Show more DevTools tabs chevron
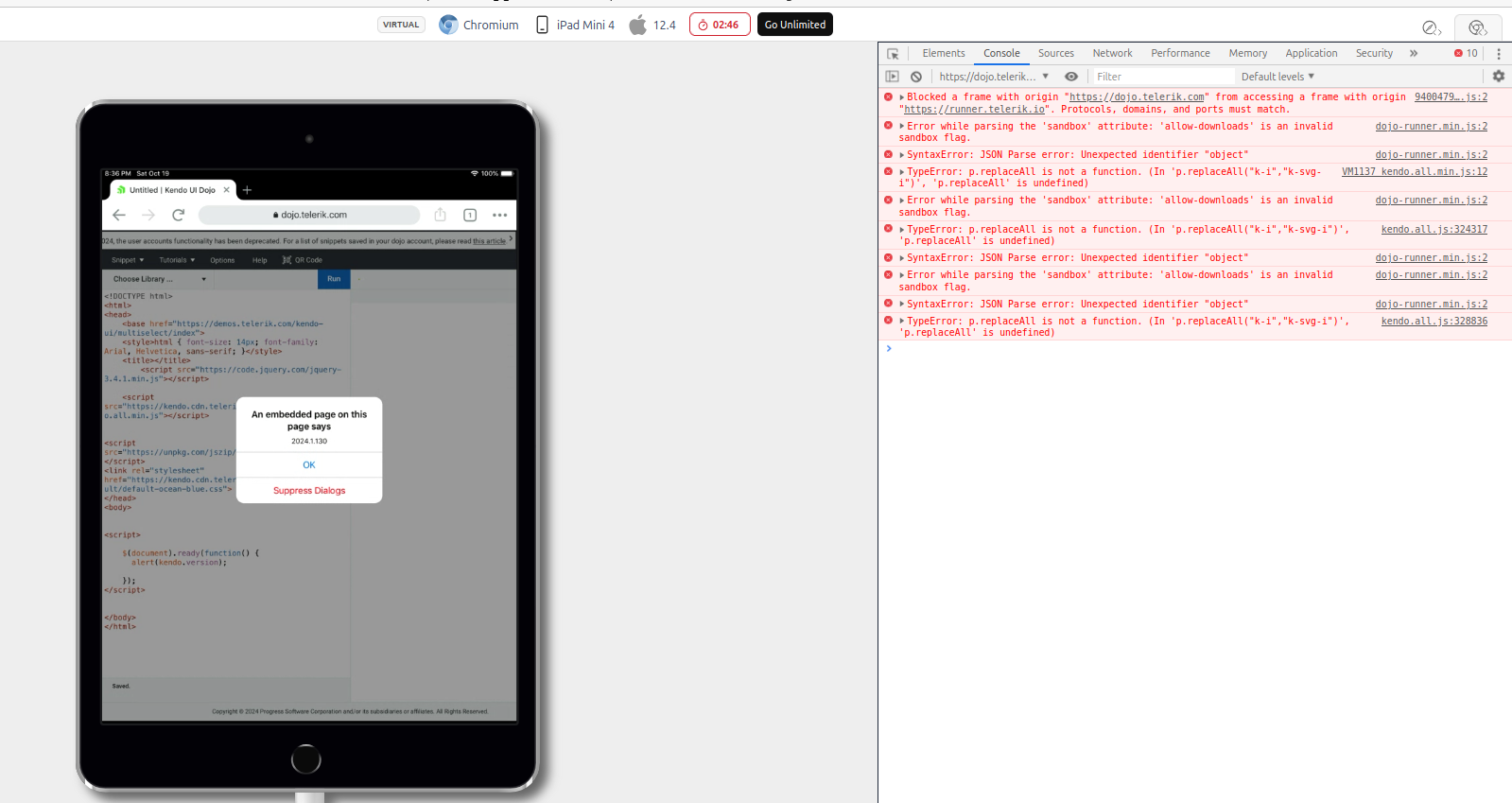This screenshot has height=803, width=1512. pyautogui.click(x=1414, y=54)
